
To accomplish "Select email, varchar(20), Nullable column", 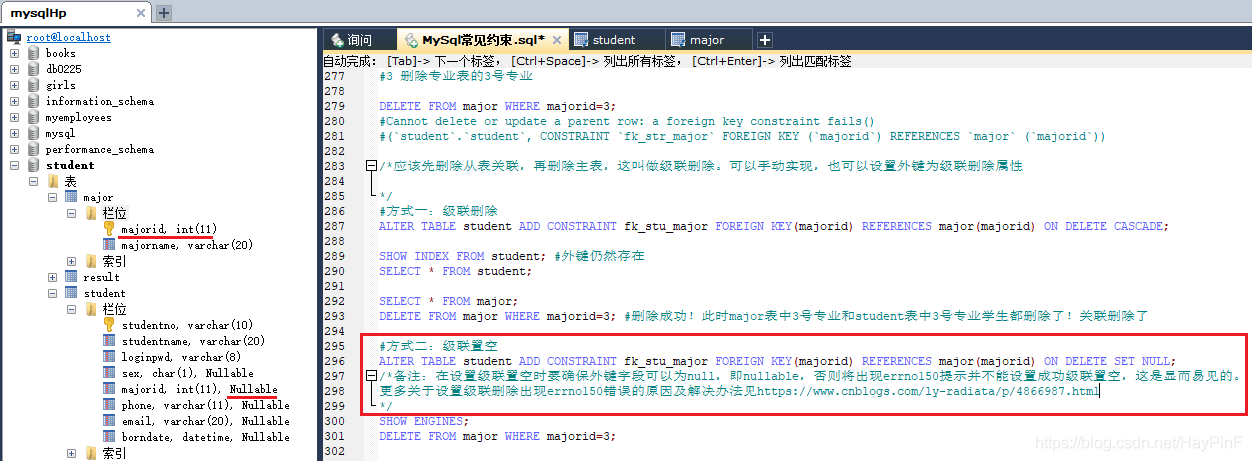I will (205, 421).
